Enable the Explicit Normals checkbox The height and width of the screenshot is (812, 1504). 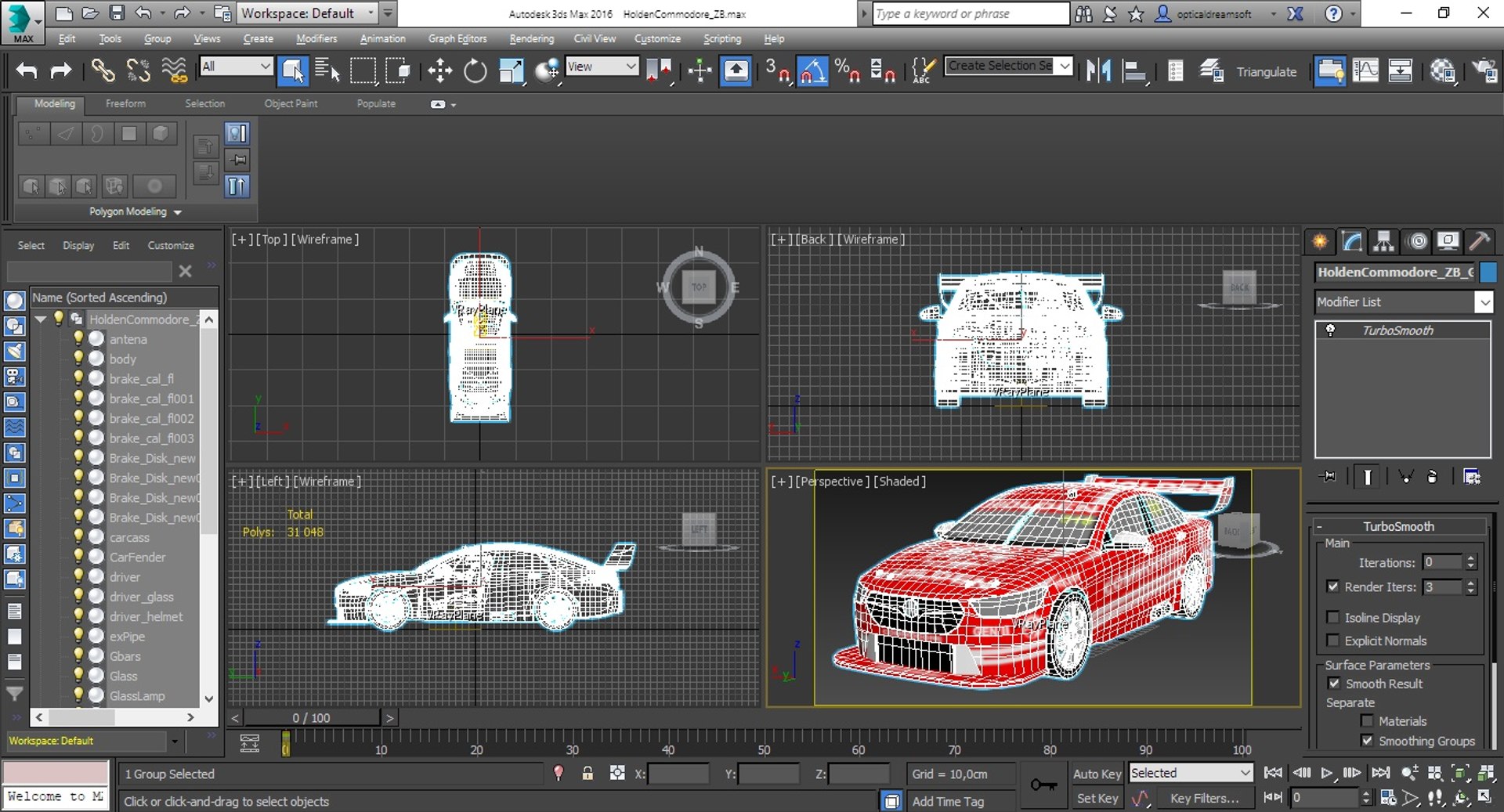[x=1333, y=641]
